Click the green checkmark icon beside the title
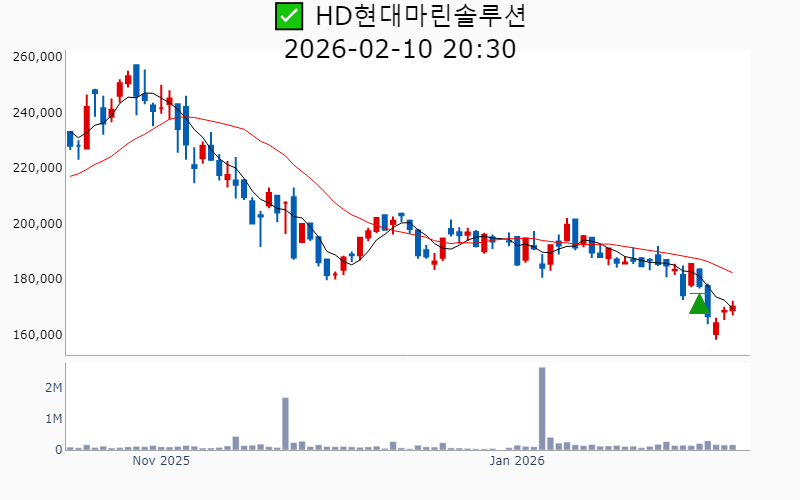The width and height of the screenshot is (800, 500). [x=288, y=16]
